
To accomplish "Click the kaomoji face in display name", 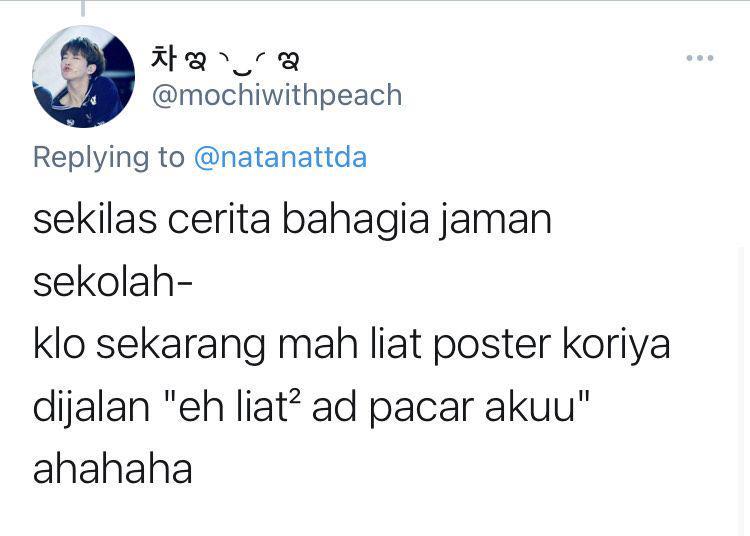I will tap(243, 63).
